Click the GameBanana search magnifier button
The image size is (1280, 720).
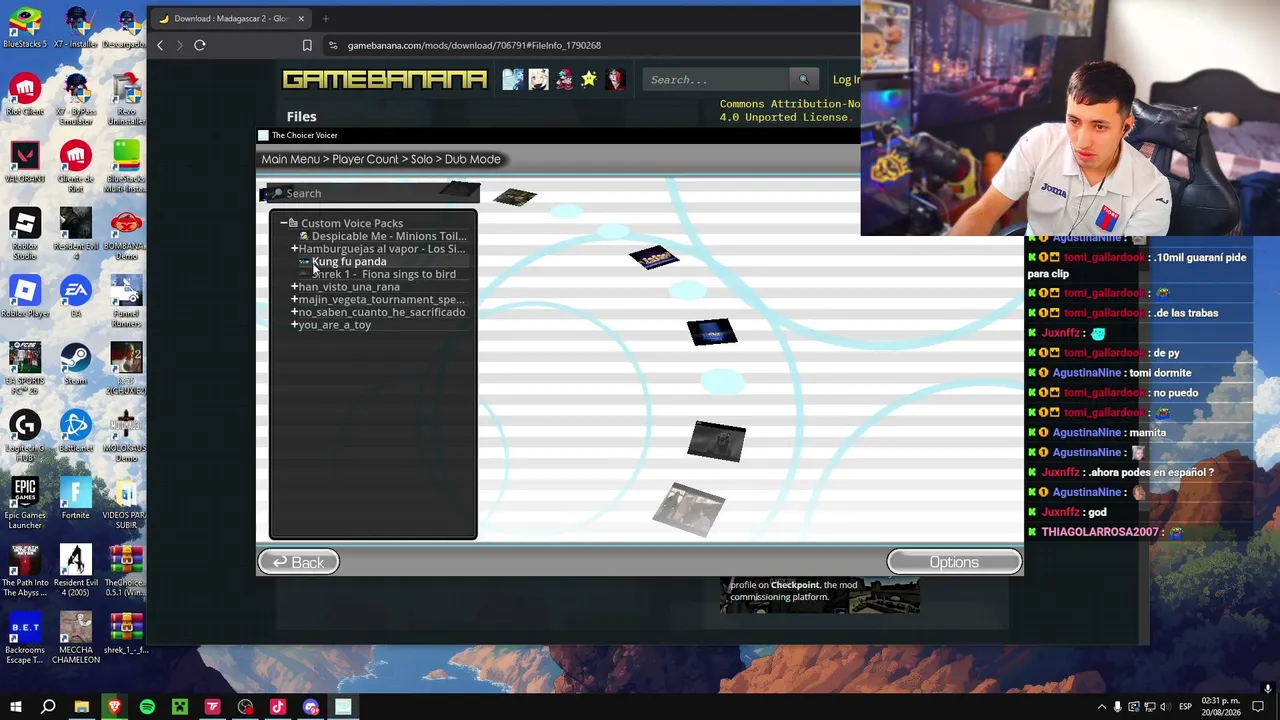pyautogui.click(x=803, y=79)
